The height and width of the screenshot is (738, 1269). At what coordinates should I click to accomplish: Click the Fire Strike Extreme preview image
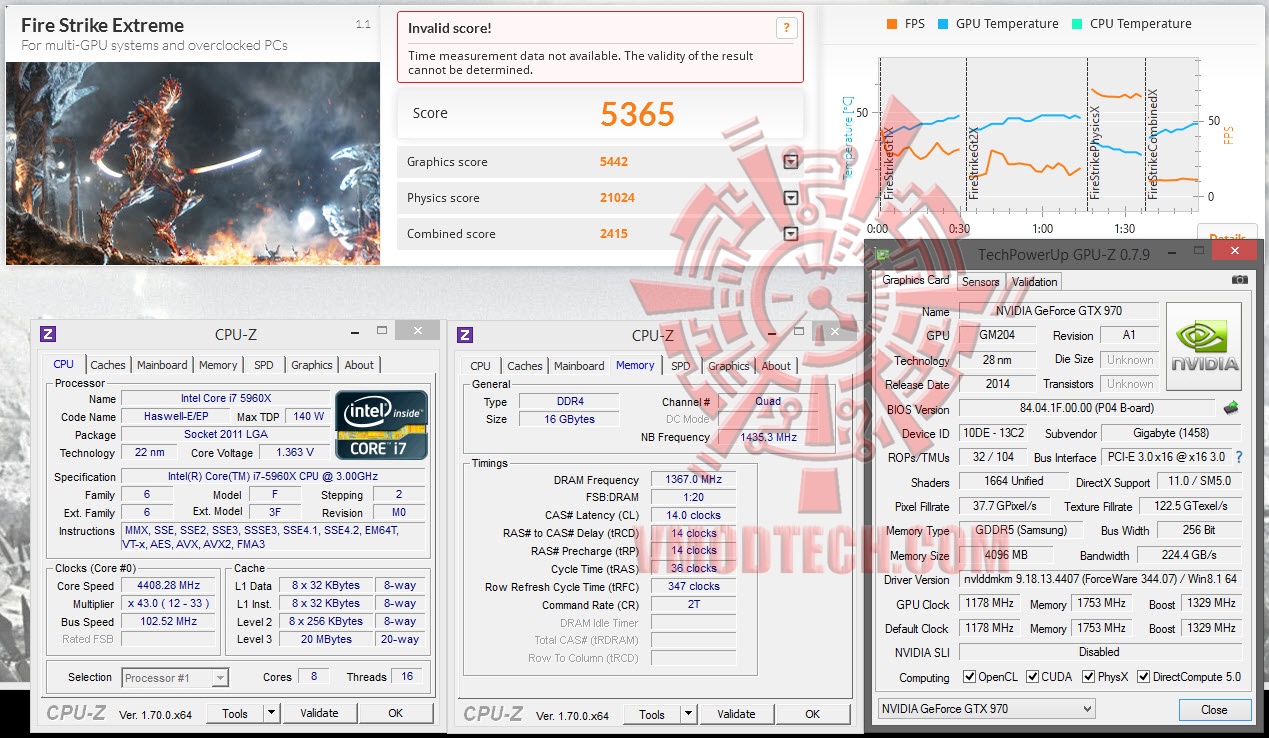(193, 163)
